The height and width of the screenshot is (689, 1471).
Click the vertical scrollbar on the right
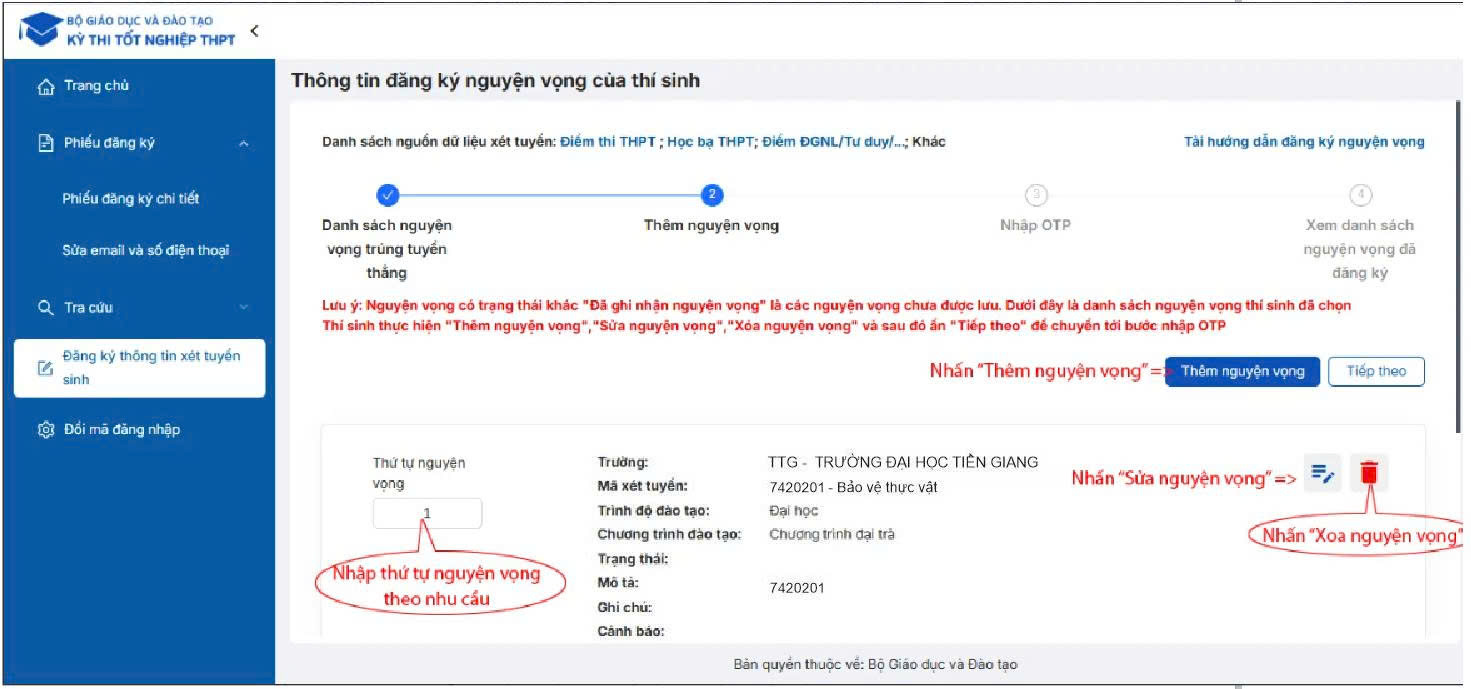1458,300
